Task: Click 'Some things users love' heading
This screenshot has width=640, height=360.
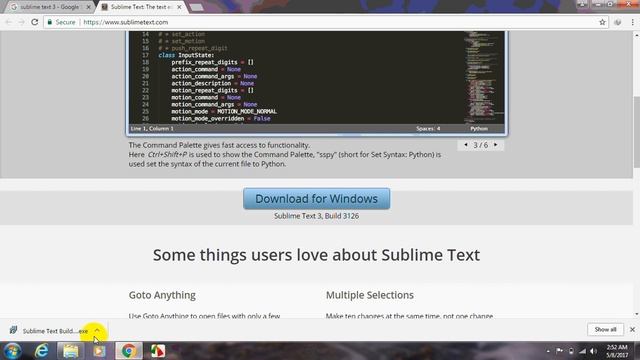Action: [316, 255]
